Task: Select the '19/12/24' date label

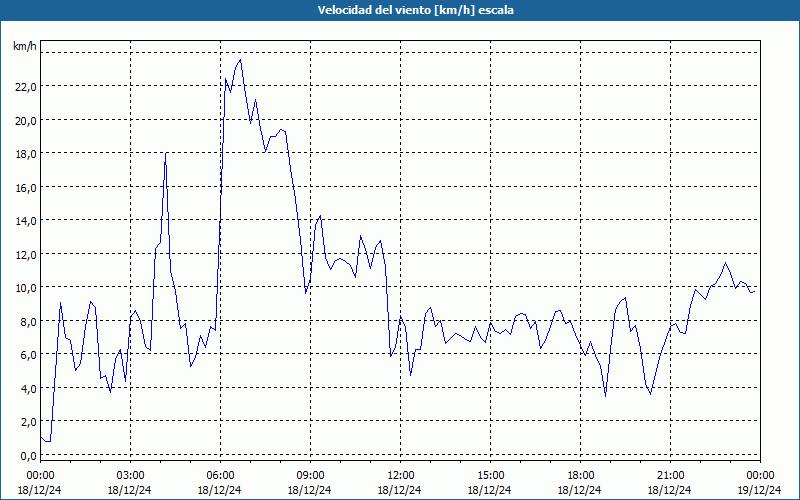Action: pyautogui.click(x=760, y=490)
